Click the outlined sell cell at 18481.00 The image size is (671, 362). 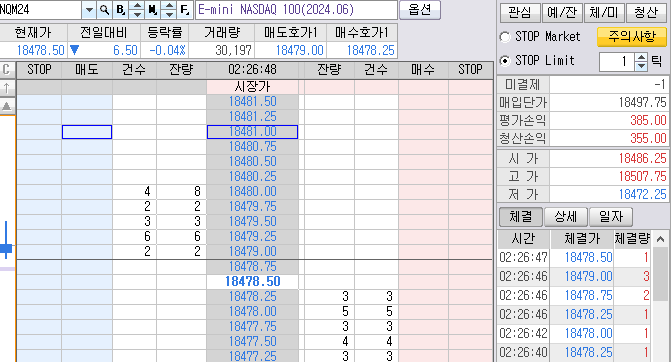tap(87, 132)
